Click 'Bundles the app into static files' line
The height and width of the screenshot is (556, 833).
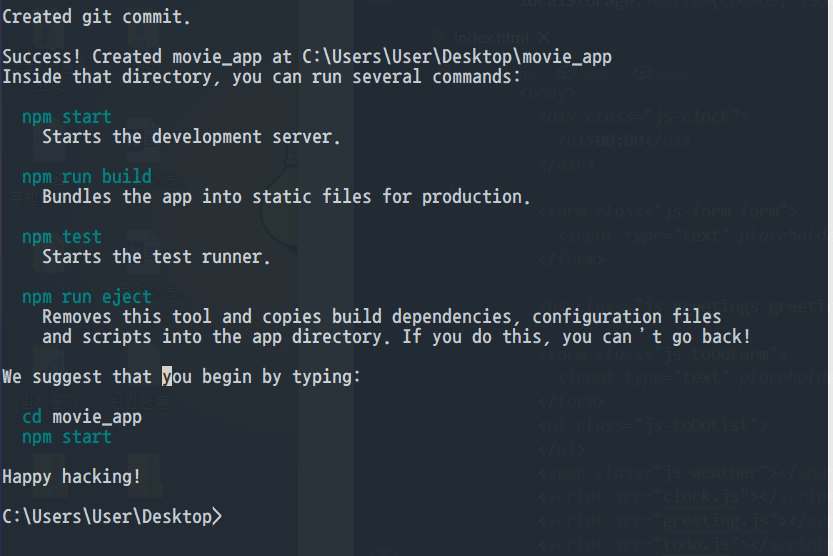286,197
